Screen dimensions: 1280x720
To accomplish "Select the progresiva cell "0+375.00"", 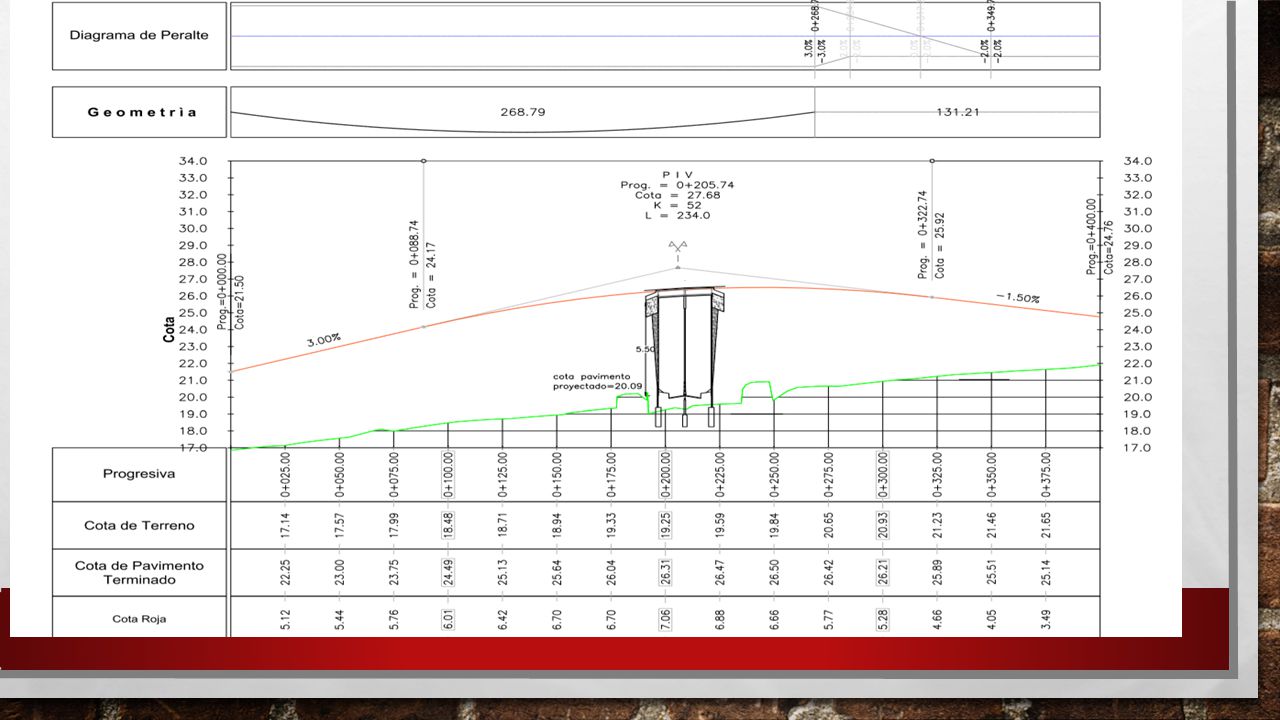I will click(1045, 476).
